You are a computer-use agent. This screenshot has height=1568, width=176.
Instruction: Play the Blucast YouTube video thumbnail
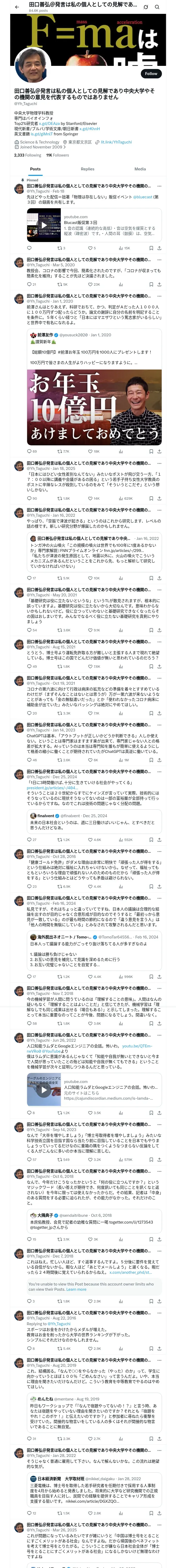[44, 225]
